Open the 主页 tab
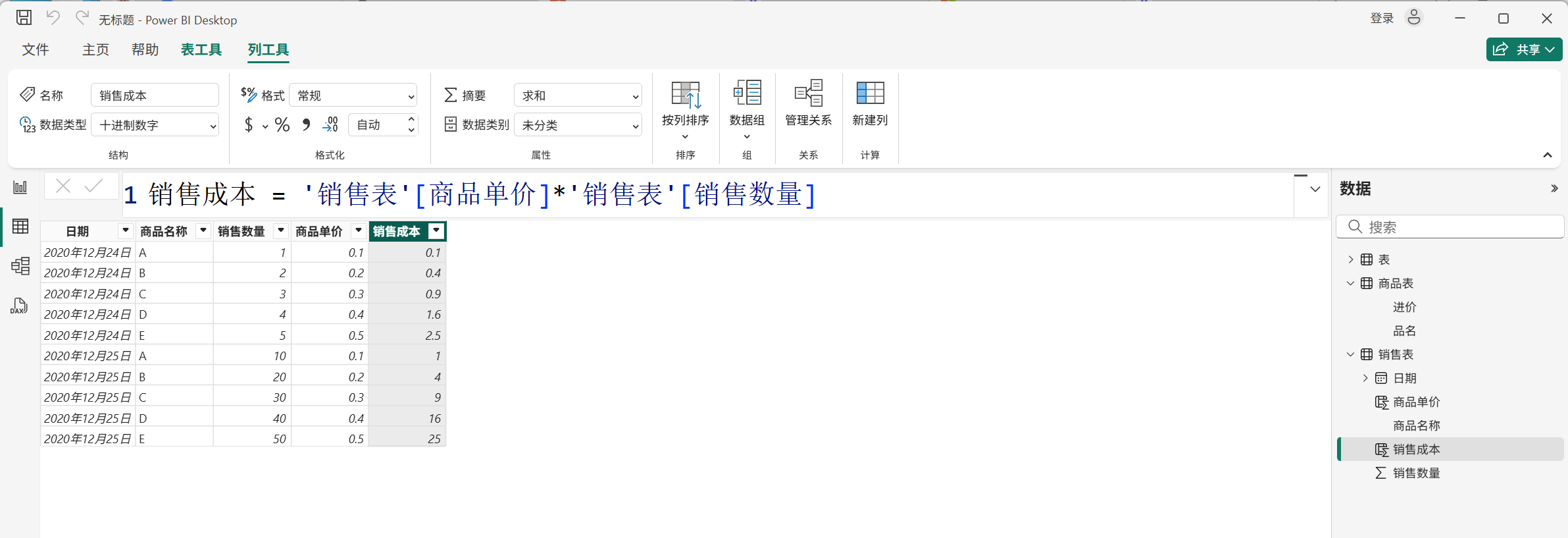Viewport: 1568px width, 538px height. pos(95,49)
